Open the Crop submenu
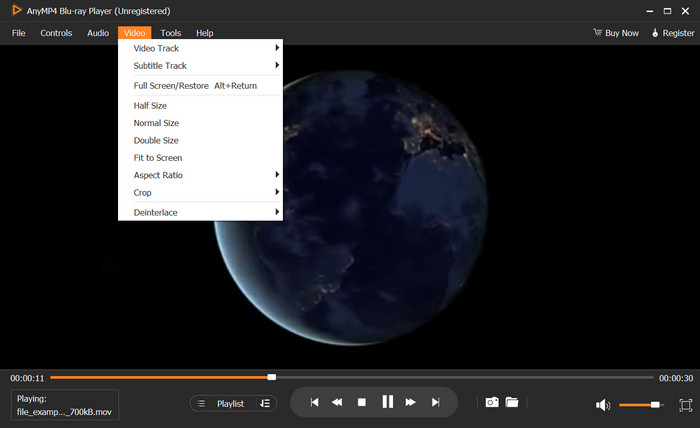Image resolution: width=700 pixels, height=428 pixels. (x=200, y=192)
